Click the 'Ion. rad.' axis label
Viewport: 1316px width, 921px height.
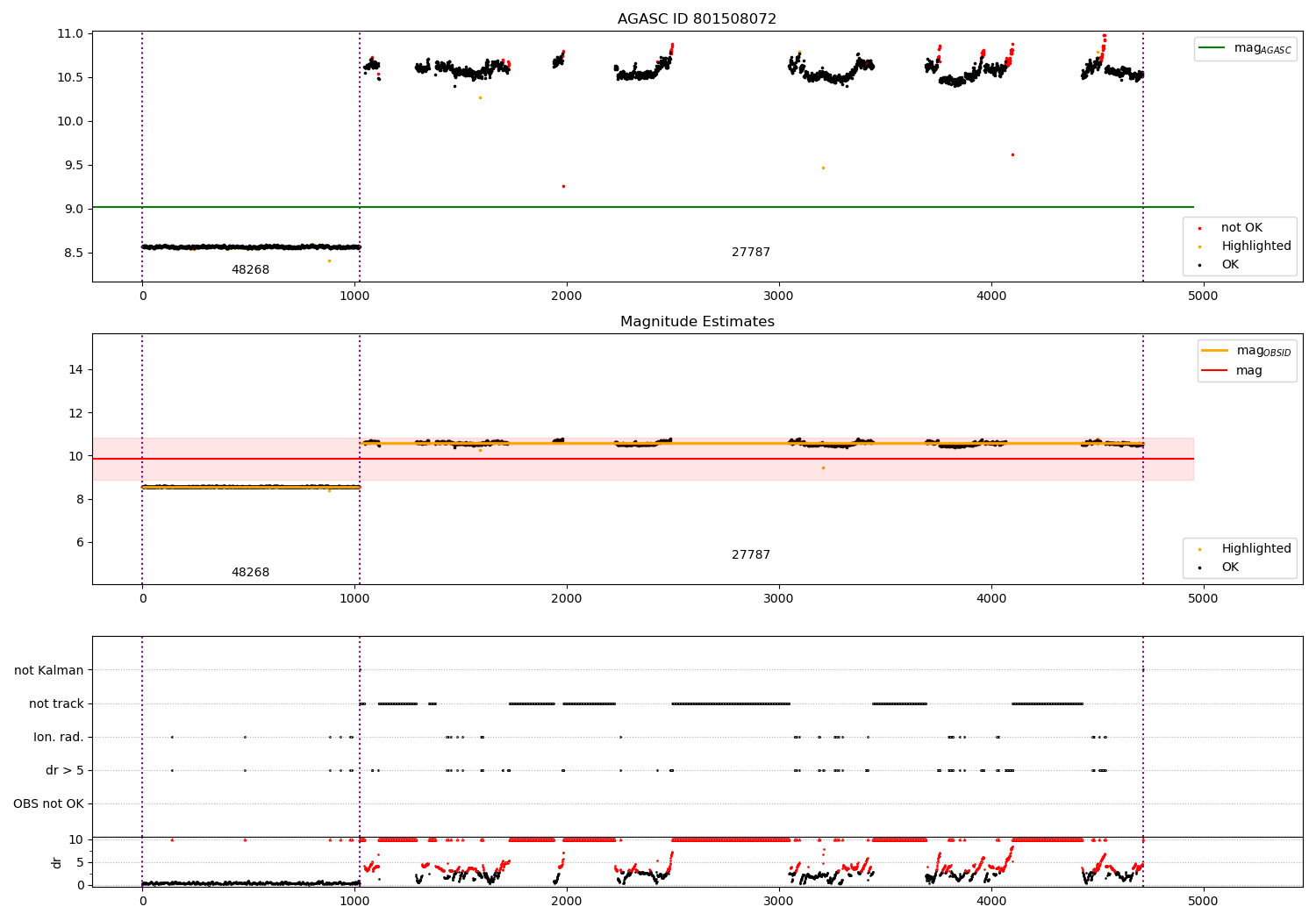coord(59,737)
